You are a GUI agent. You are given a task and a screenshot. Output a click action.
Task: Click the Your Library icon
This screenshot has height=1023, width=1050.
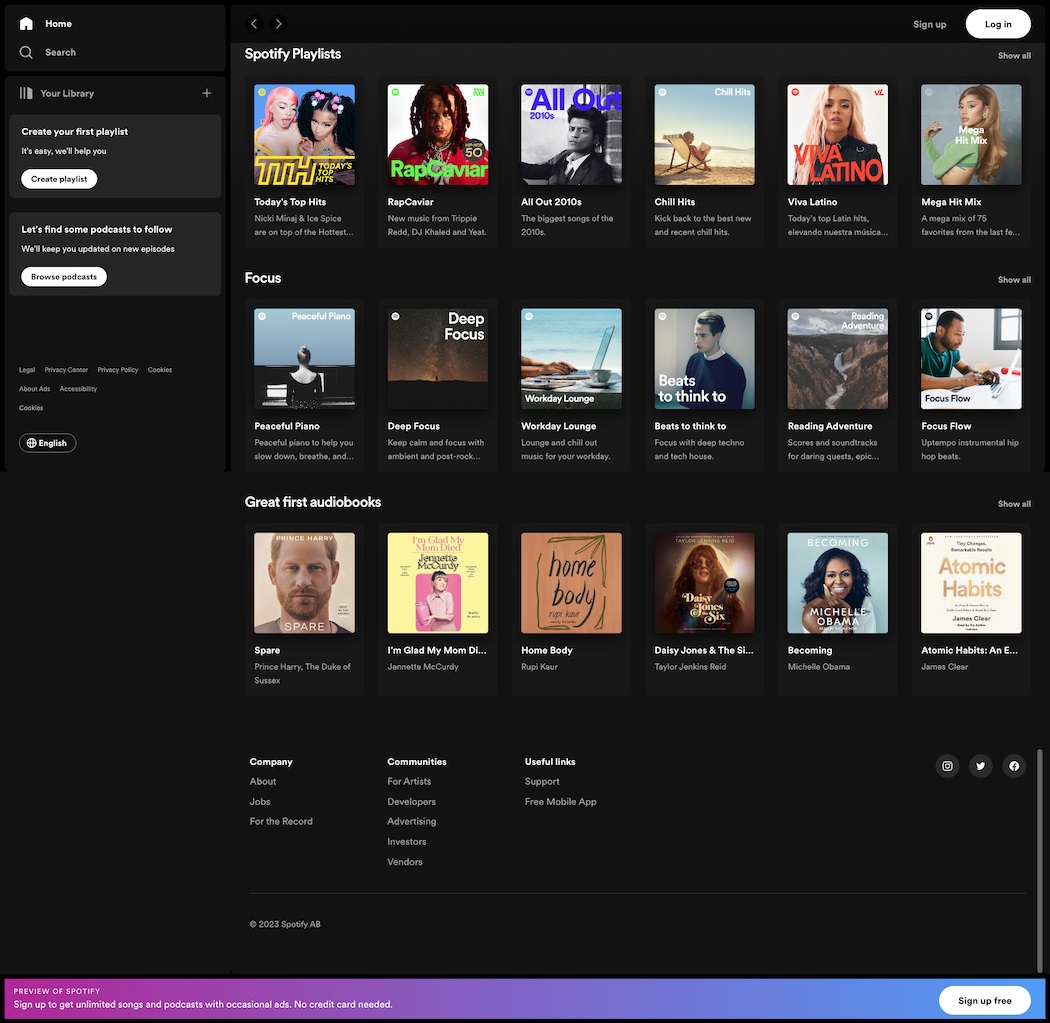point(26,93)
